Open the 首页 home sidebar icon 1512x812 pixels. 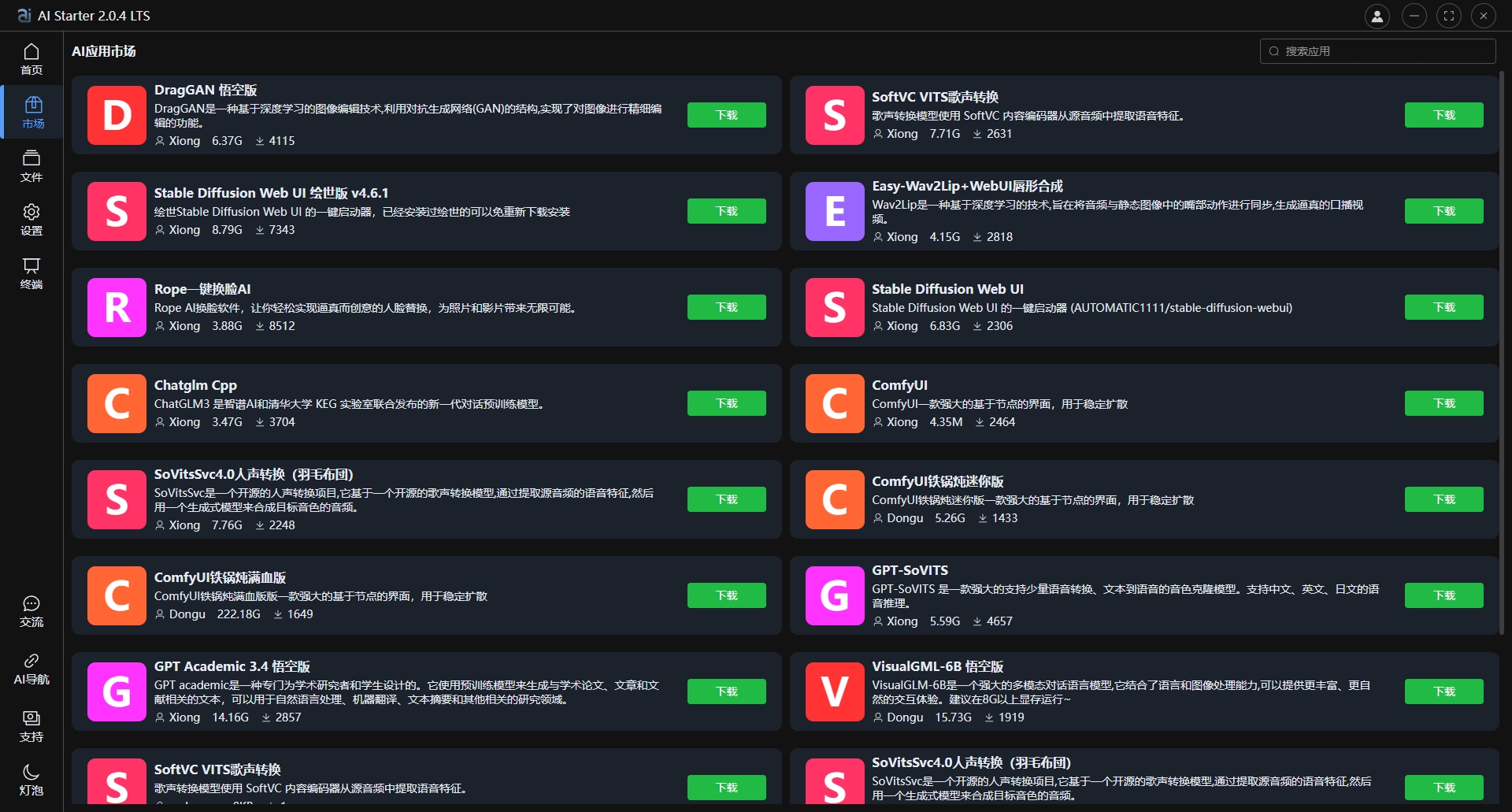click(x=31, y=57)
